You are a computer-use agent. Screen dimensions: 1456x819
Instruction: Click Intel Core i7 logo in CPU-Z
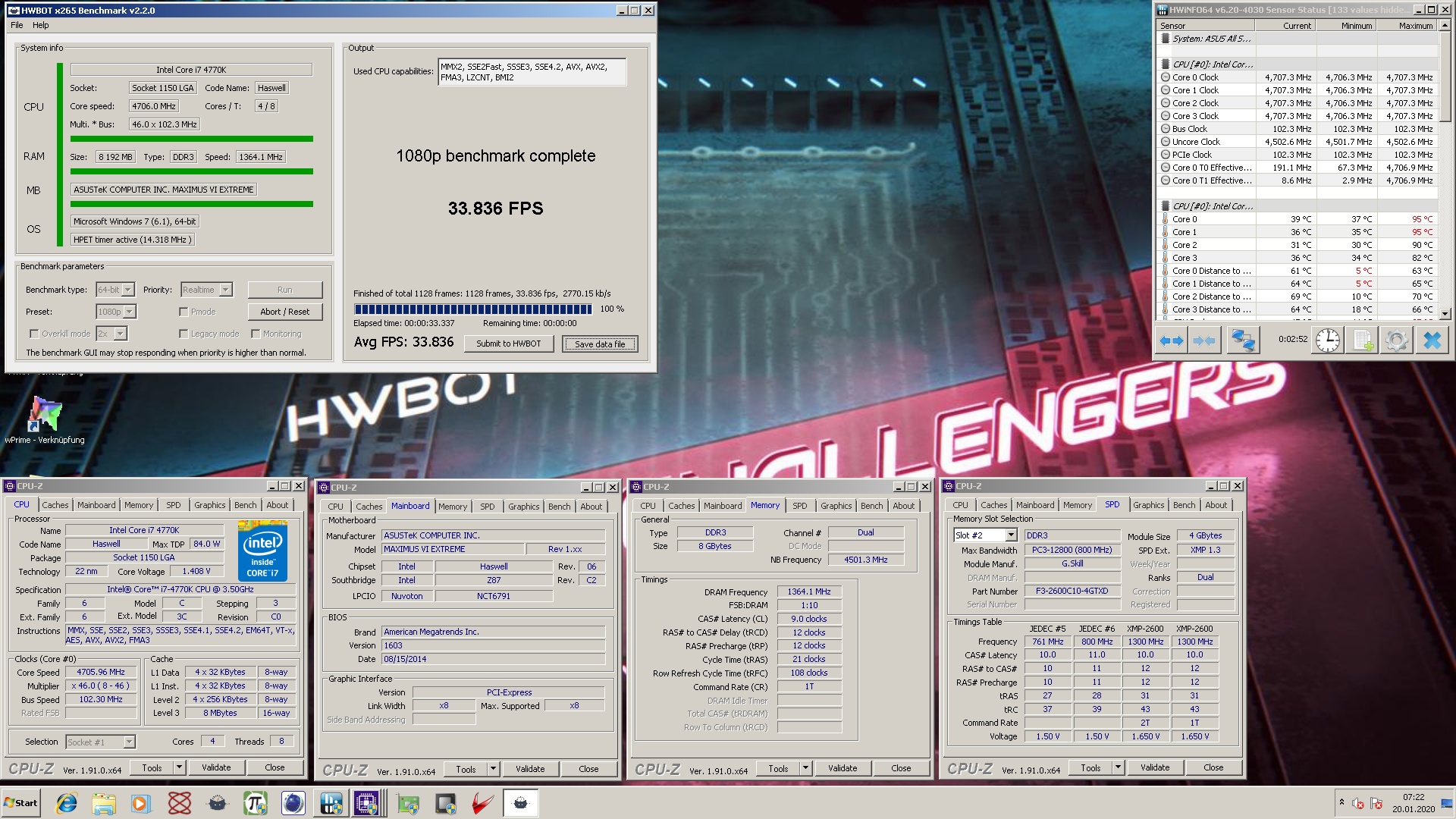[x=262, y=551]
